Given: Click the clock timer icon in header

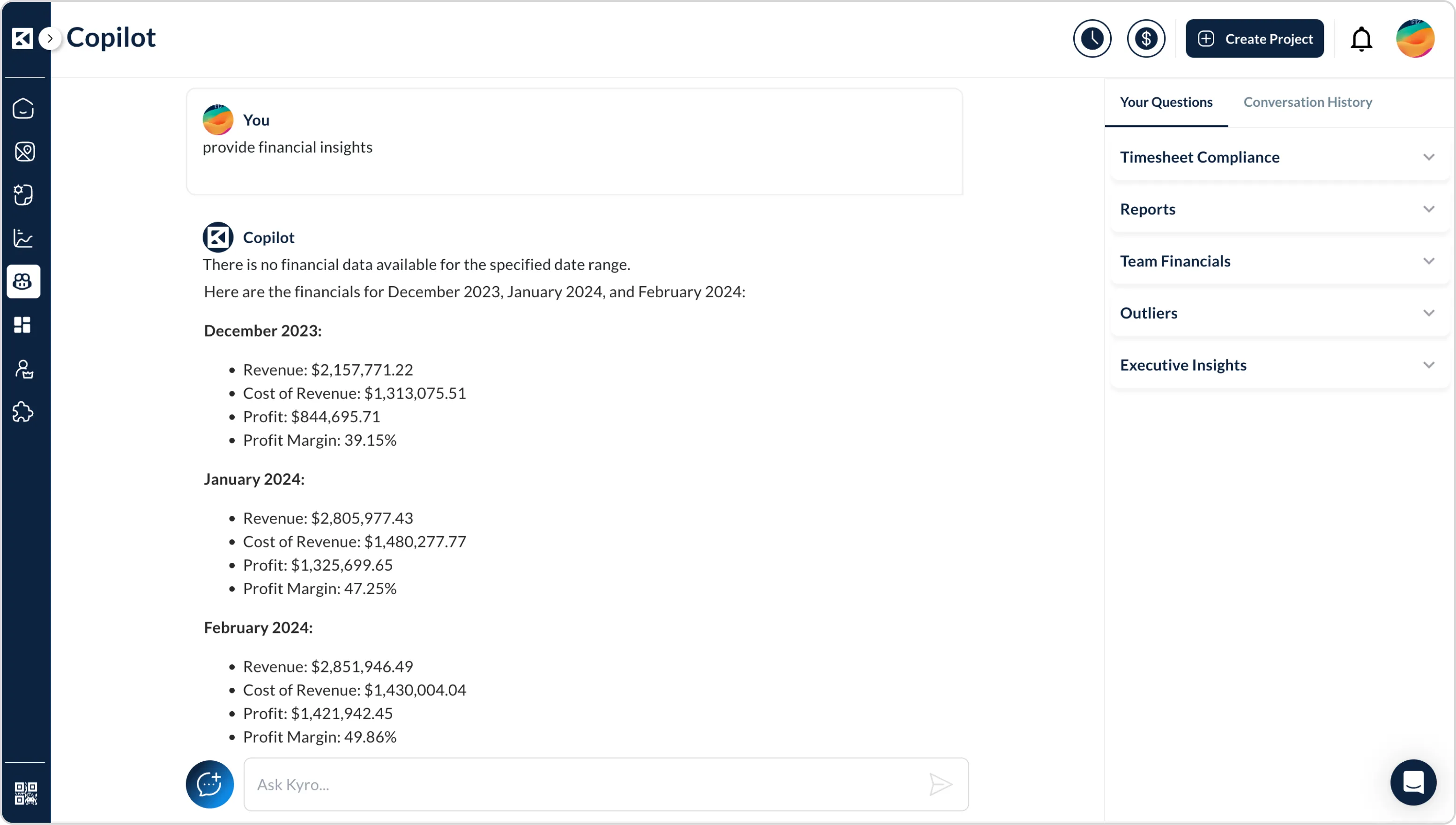Looking at the screenshot, I should [x=1092, y=38].
